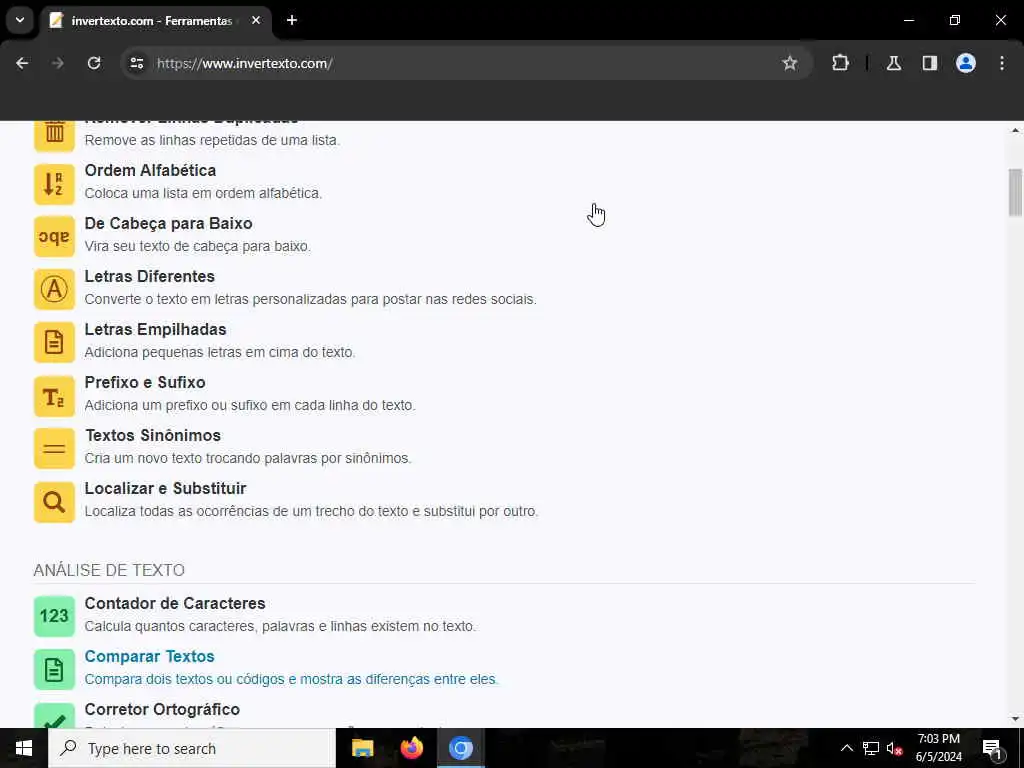Click the scrollbar up arrow
The image size is (1024, 768).
pyautogui.click(x=1015, y=129)
